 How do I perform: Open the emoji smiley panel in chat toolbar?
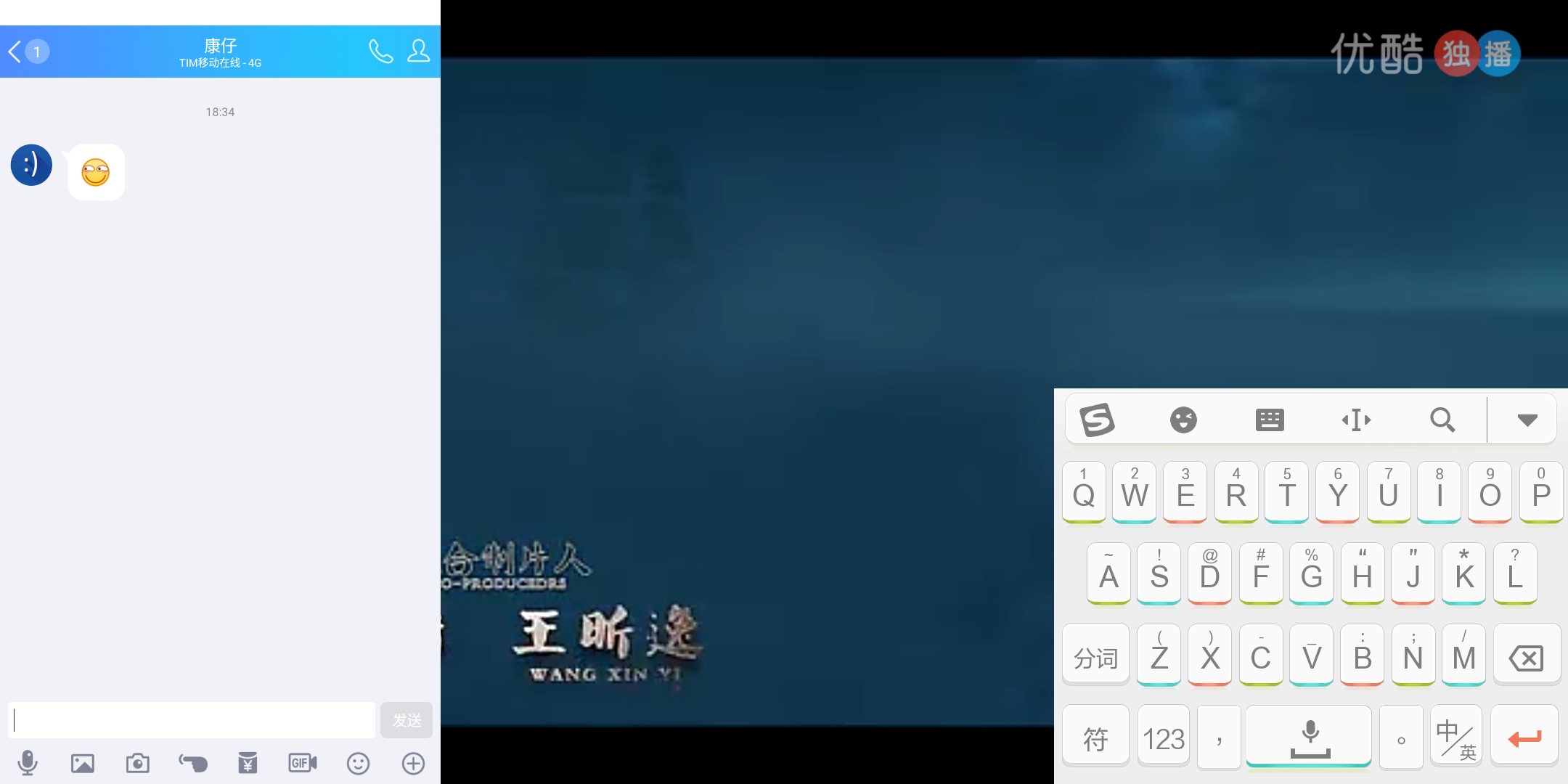pyautogui.click(x=358, y=763)
